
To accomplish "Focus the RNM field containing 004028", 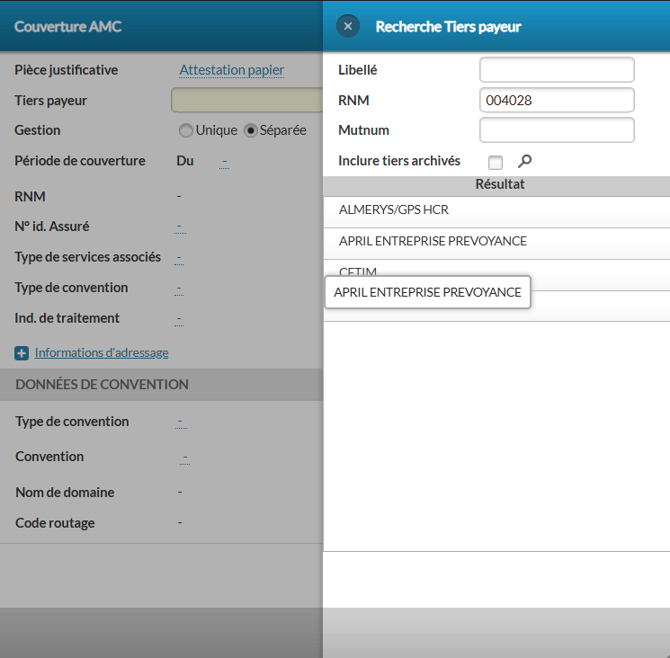I will (x=556, y=100).
